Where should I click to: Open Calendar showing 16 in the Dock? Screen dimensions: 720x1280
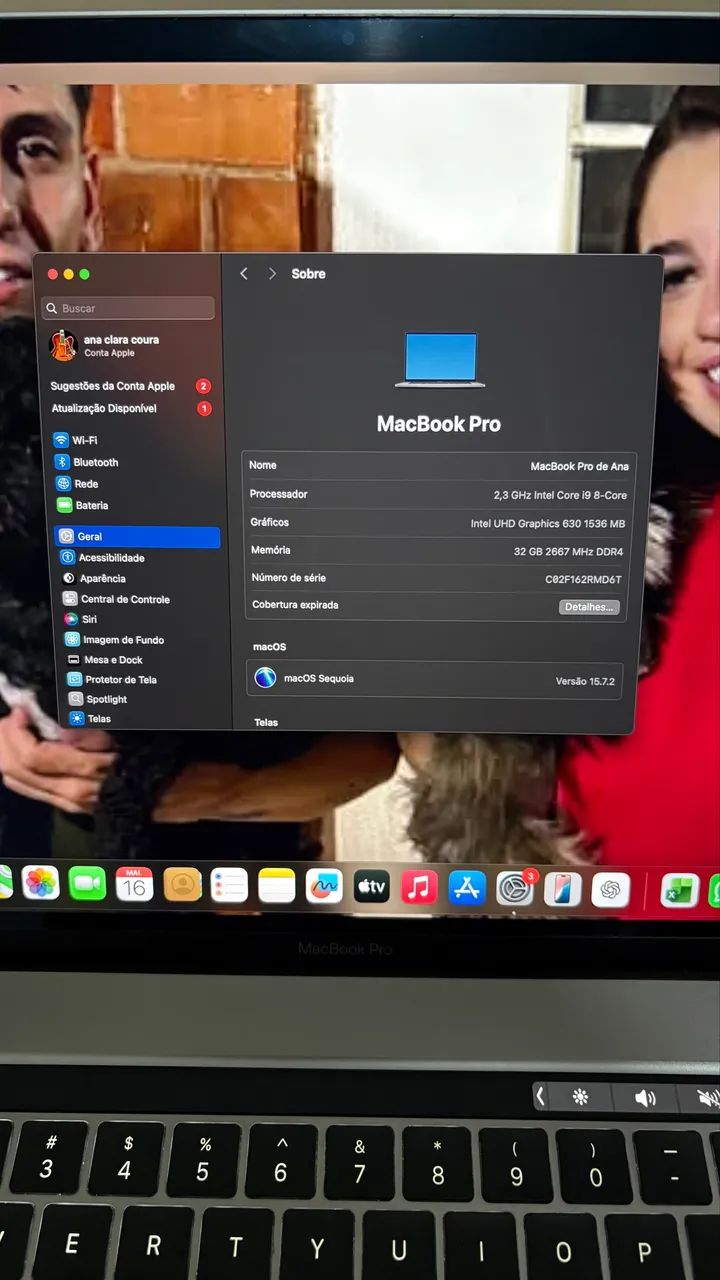click(x=135, y=884)
